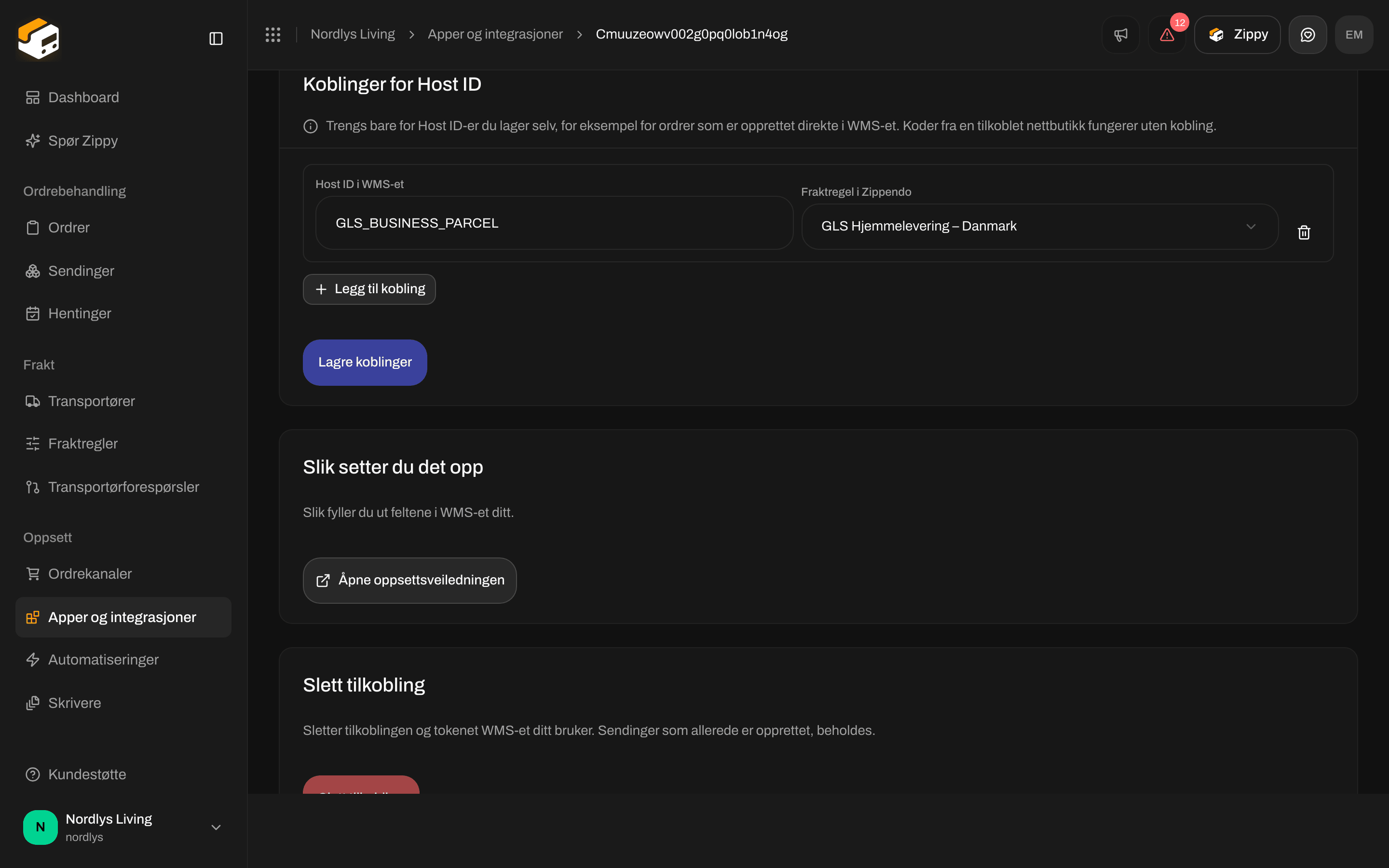Open Transportører in the sidebar

[x=123, y=401]
